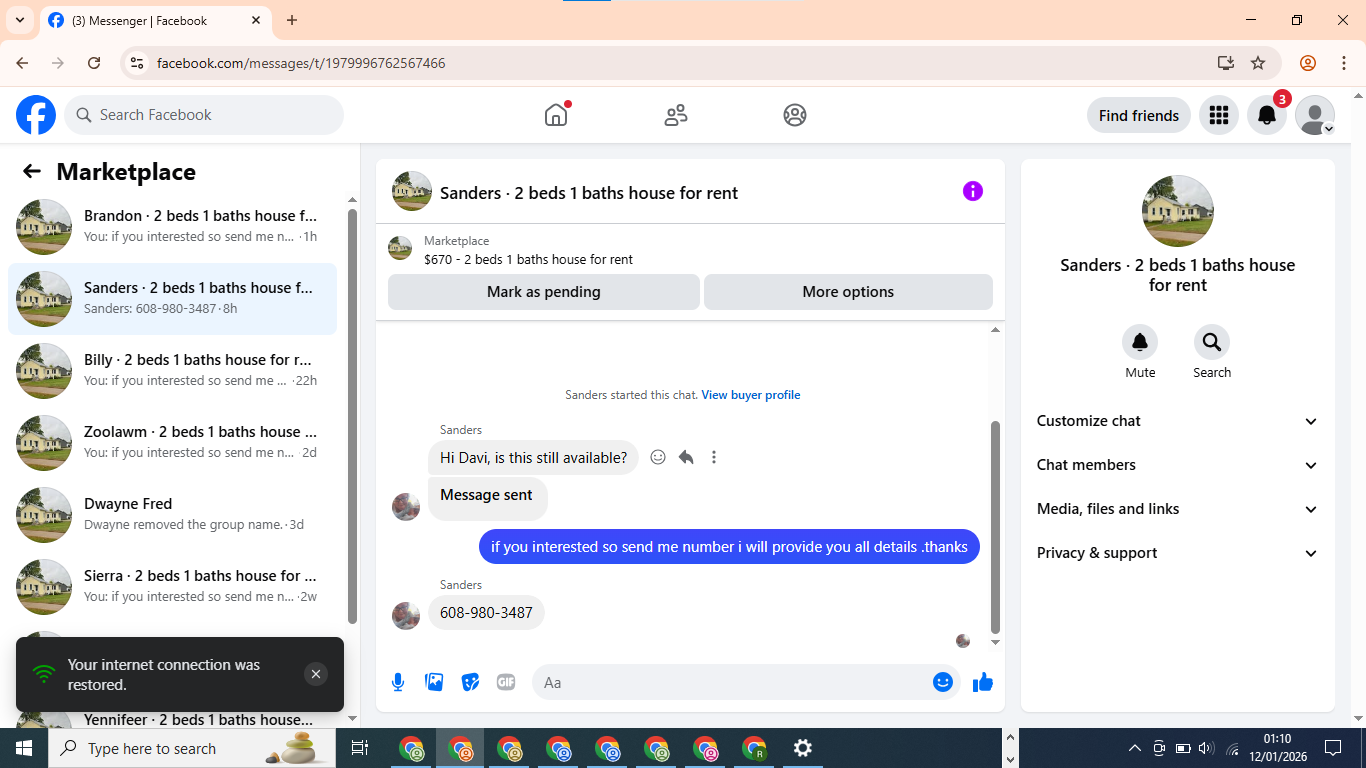Send a thumbs-up like
This screenshot has width=1366, height=768.
point(983,682)
